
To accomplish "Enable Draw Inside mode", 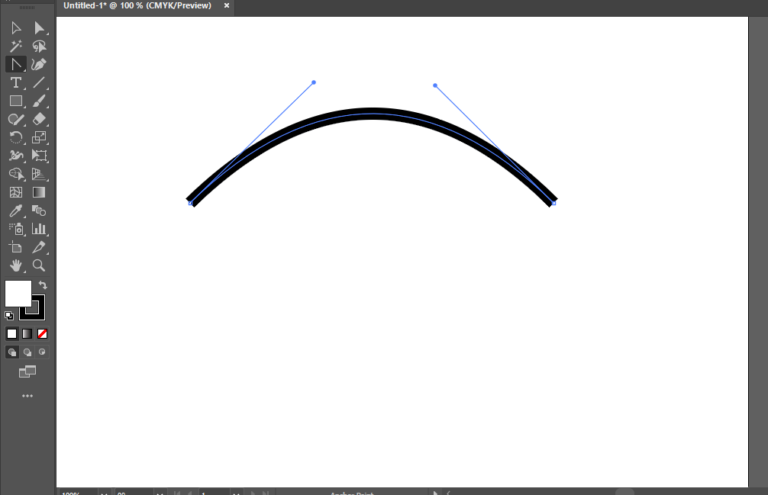I will (42, 352).
